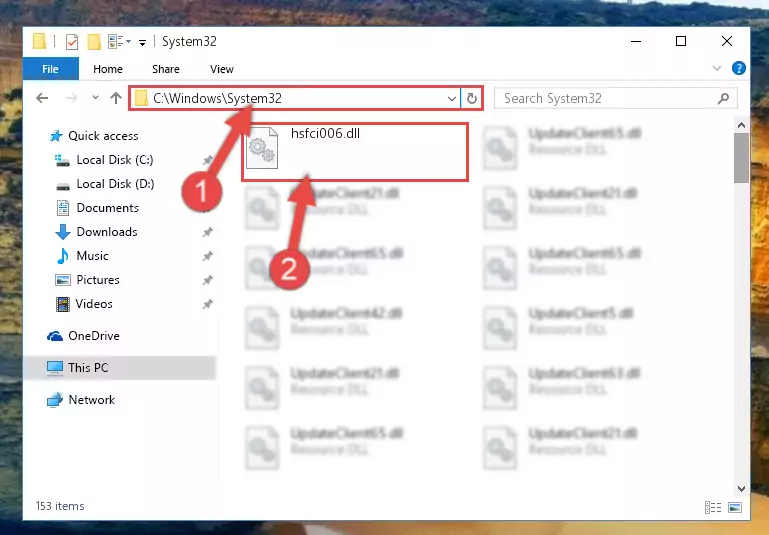Switch to Details view layout icon

[x=713, y=508]
